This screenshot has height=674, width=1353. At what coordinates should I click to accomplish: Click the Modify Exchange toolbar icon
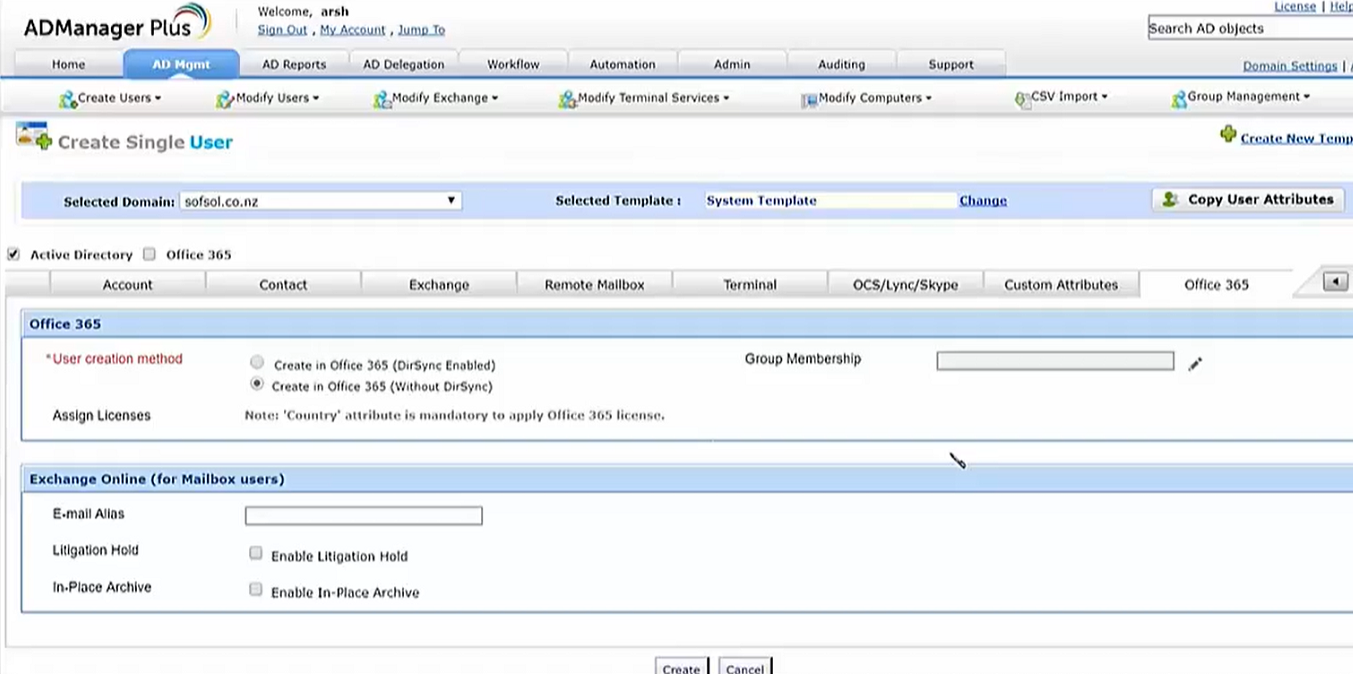381,99
